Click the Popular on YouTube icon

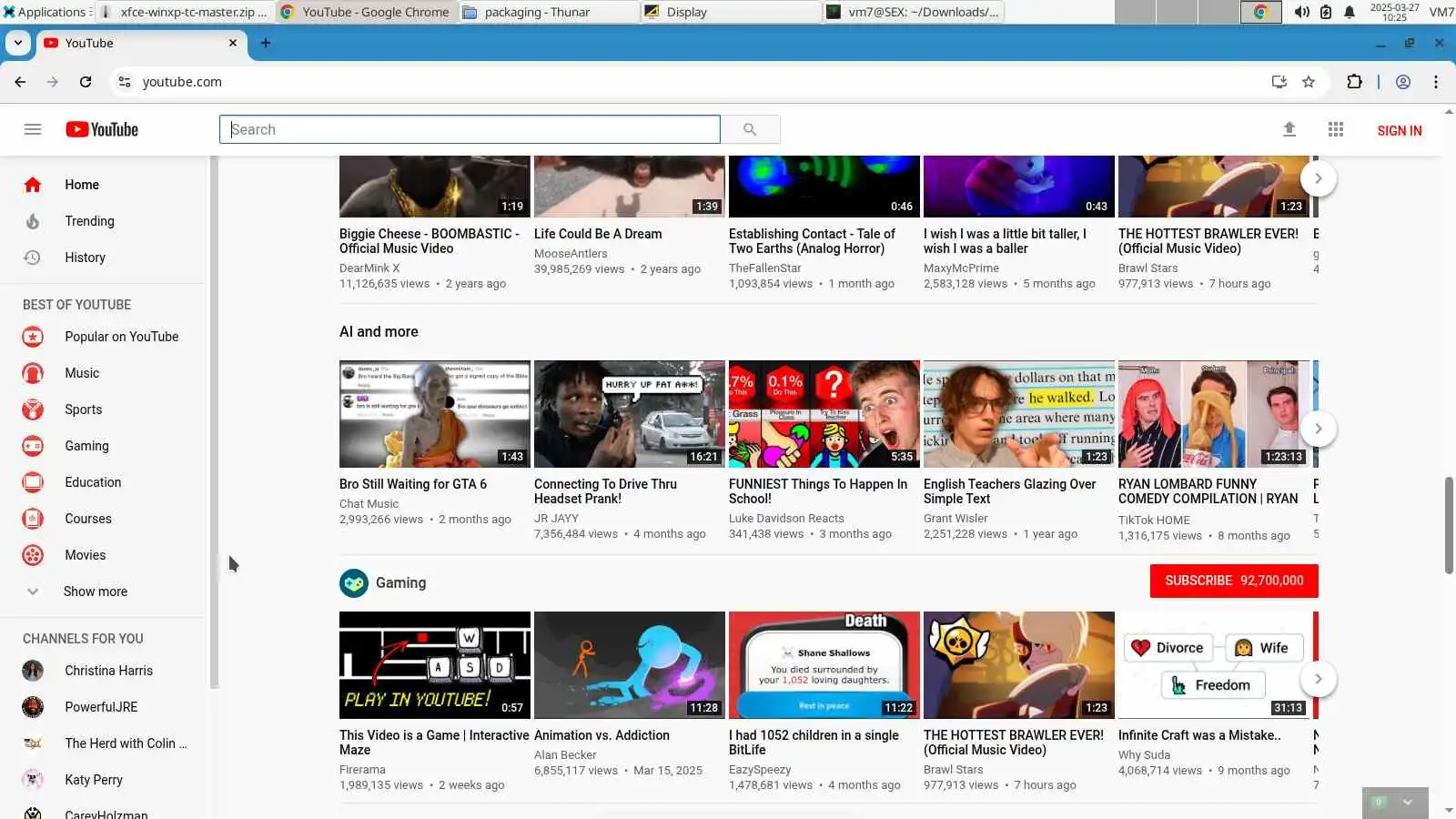pyautogui.click(x=33, y=337)
